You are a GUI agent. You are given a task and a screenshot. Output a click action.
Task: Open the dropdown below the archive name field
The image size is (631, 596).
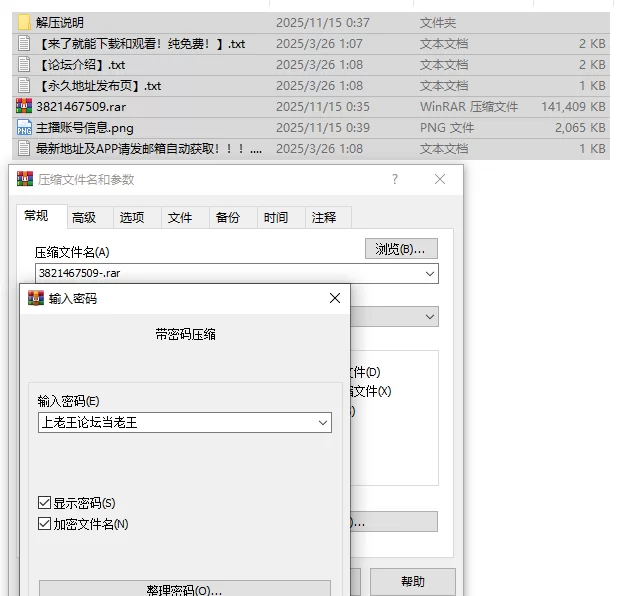(430, 317)
